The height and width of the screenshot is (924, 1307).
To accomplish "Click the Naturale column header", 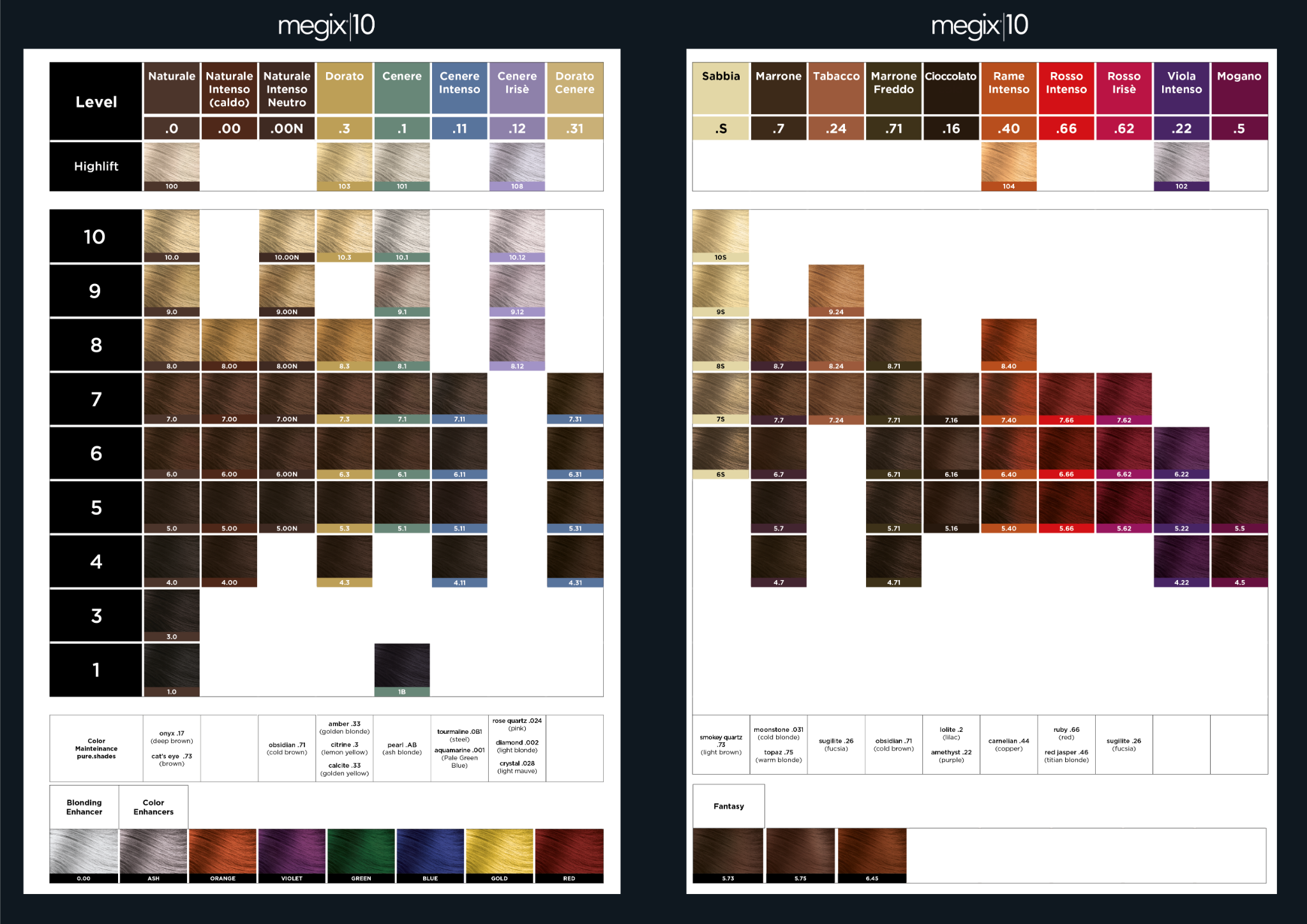I will pos(172,88).
